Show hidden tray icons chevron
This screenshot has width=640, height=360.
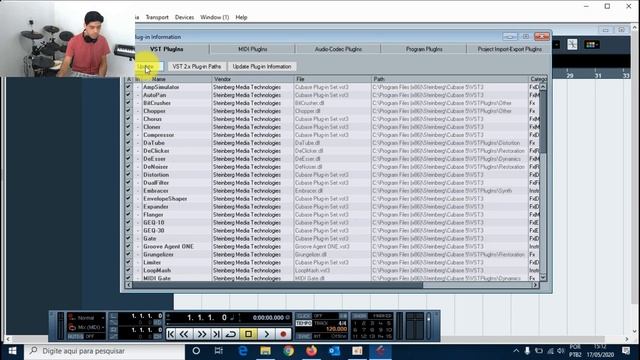pos(516,351)
